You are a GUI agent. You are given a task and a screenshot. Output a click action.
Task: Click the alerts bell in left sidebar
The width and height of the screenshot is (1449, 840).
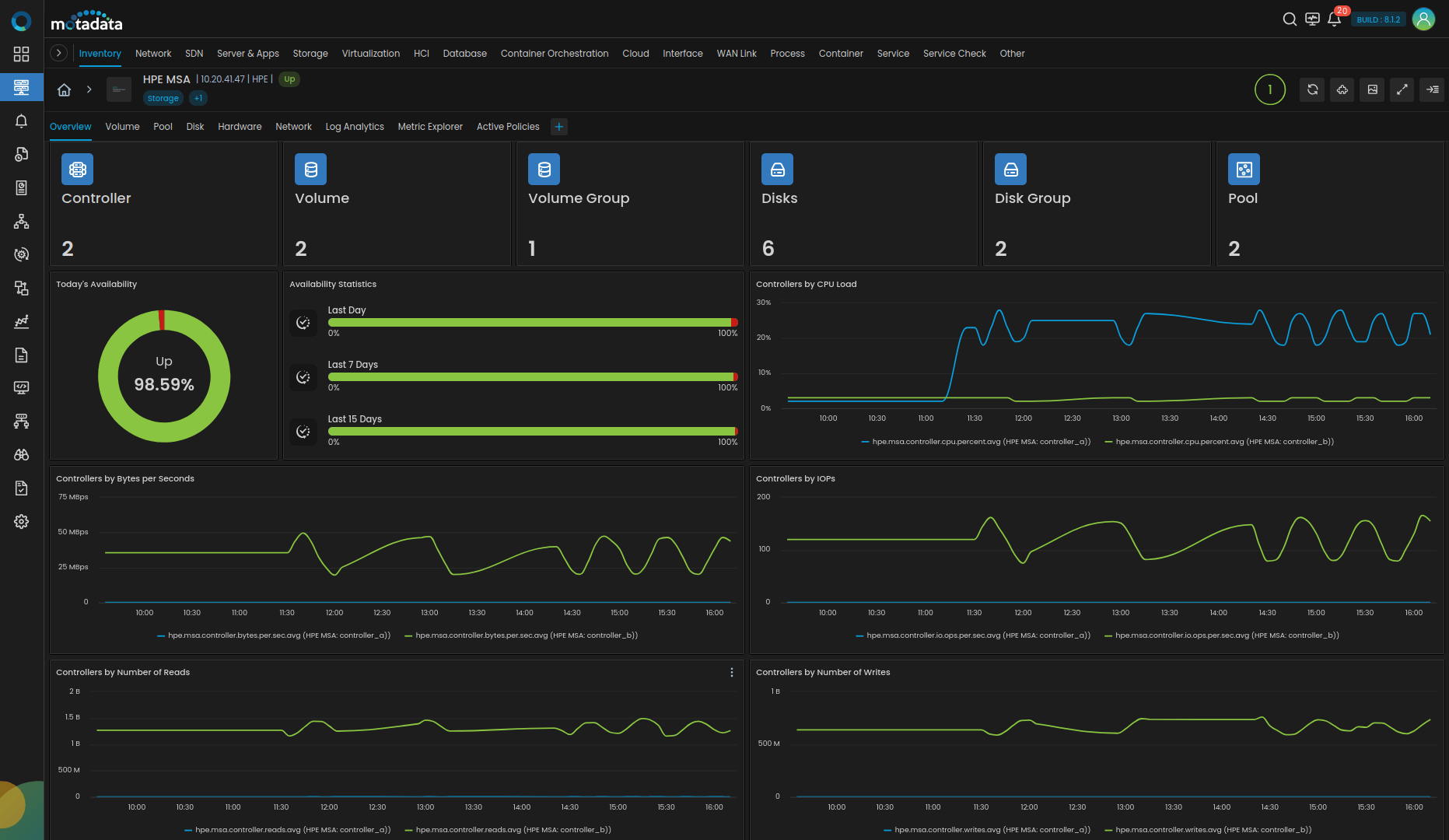tap(21, 121)
